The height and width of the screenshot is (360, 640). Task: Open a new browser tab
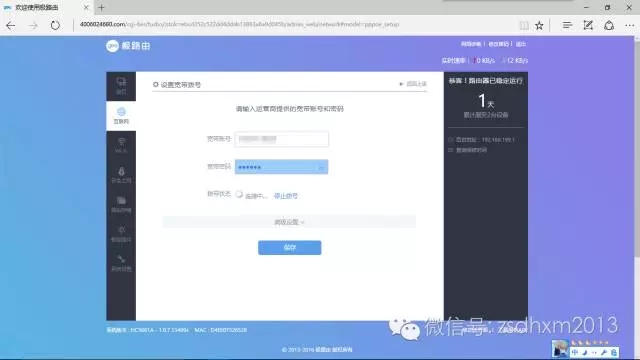[101, 7]
